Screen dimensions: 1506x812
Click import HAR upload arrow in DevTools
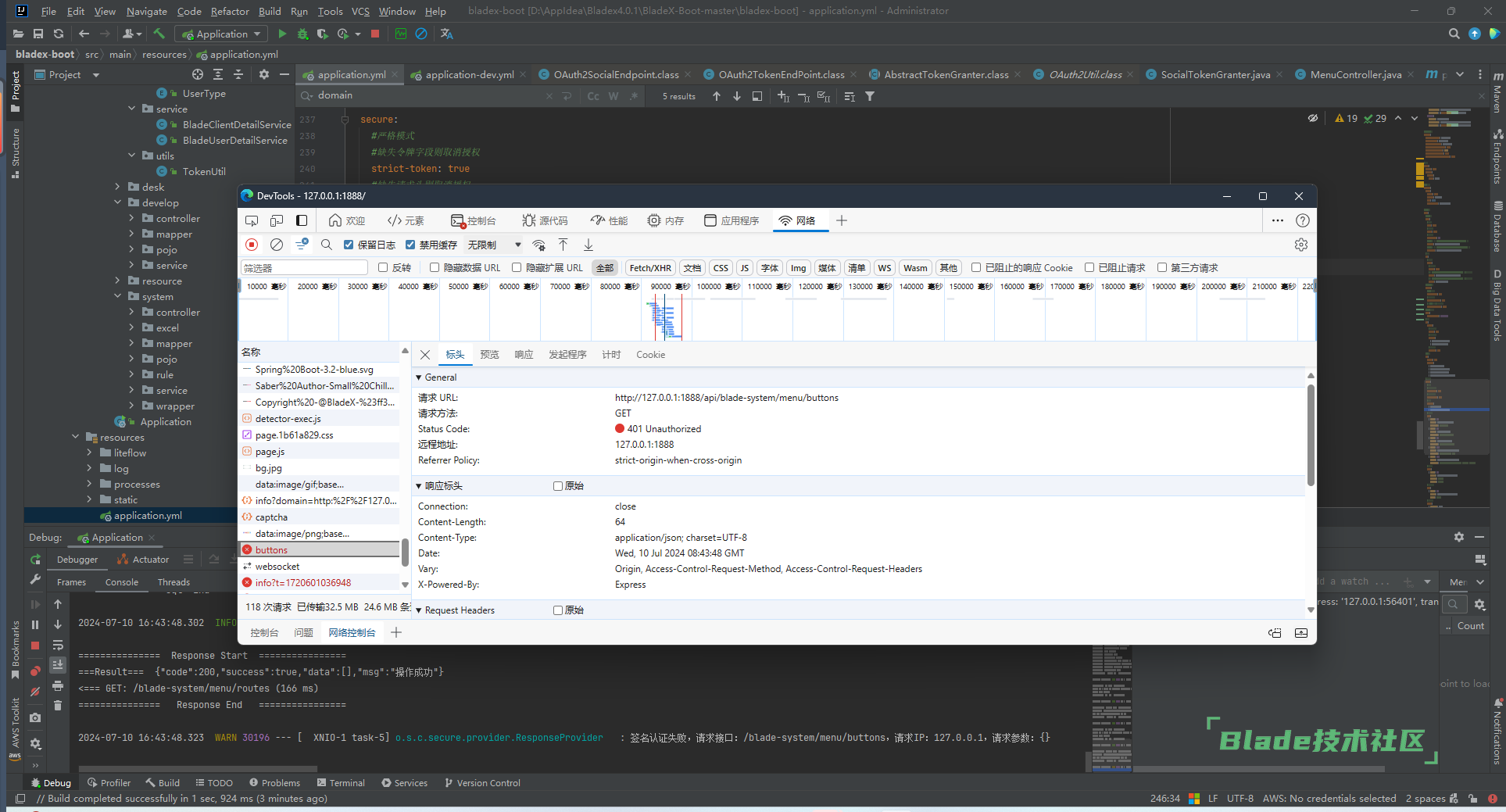point(563,245)
